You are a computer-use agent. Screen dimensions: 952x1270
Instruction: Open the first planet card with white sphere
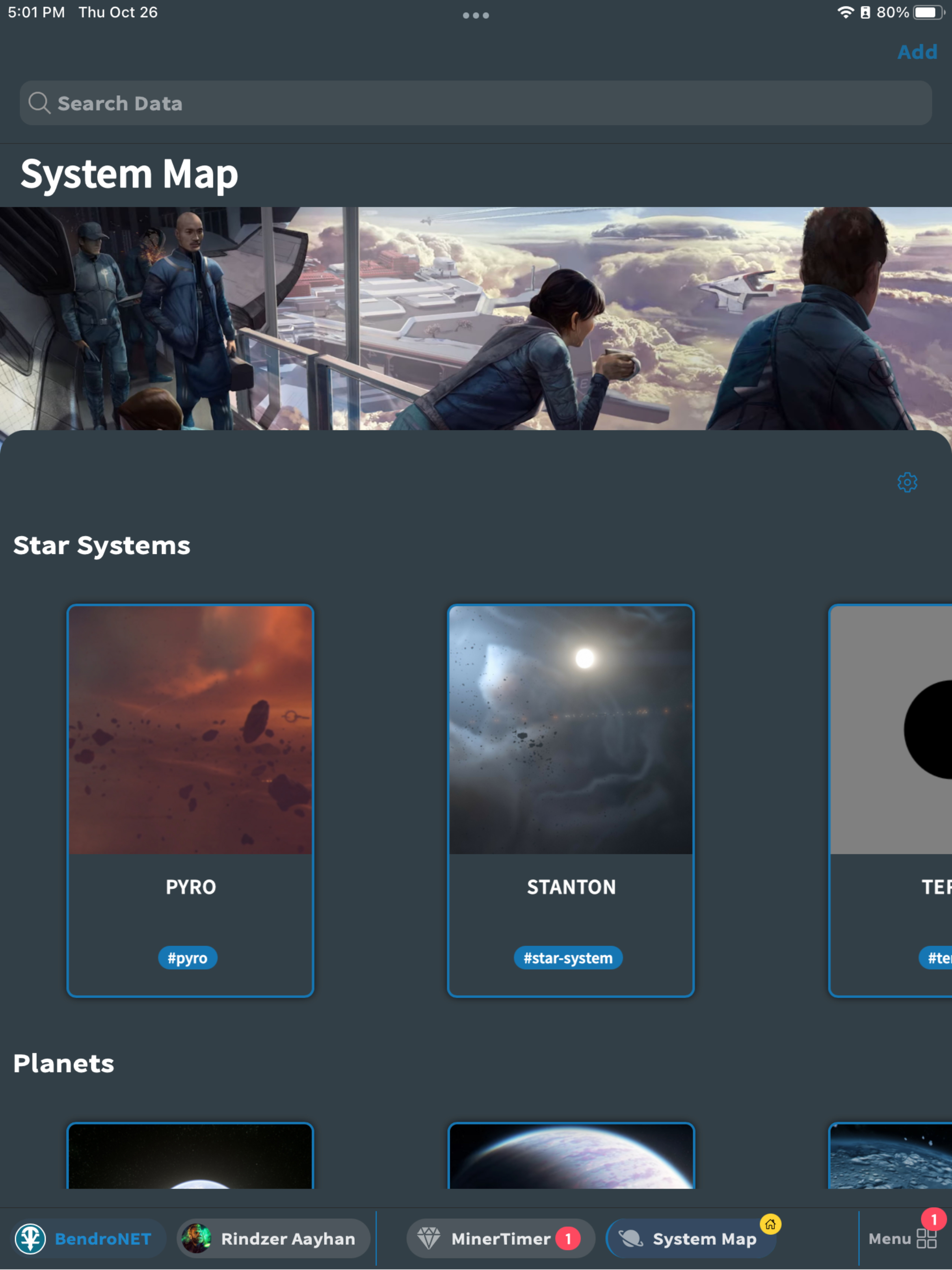click(x=191, y=1155)
